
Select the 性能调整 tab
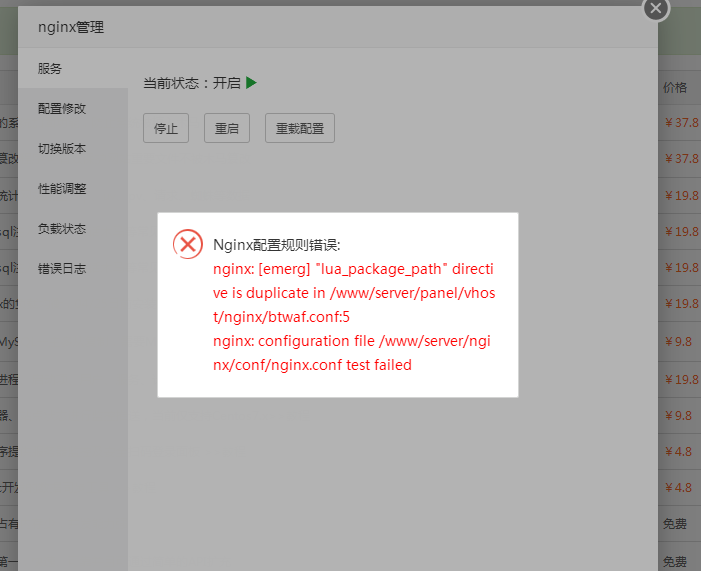pyautogui.click(x=73, y=189)
